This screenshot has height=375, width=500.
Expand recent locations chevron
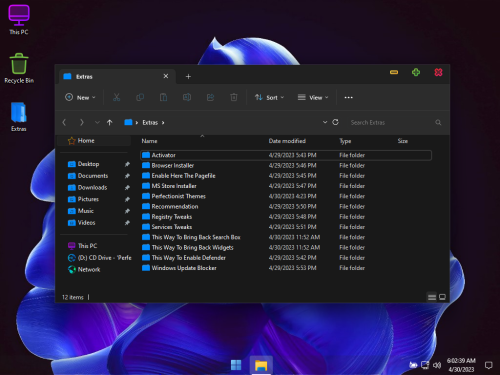coord(97,122)
